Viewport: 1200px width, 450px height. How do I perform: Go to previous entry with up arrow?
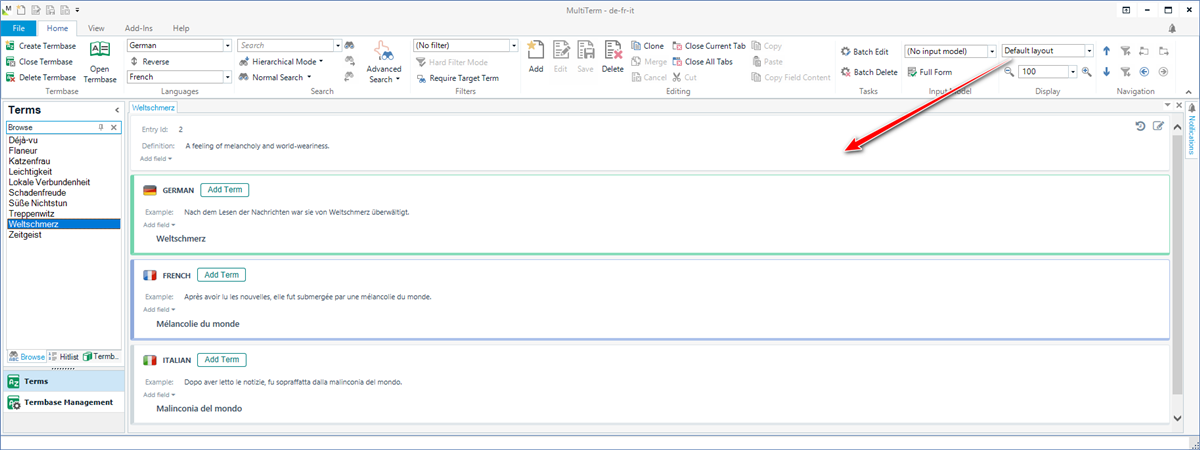1107,50
